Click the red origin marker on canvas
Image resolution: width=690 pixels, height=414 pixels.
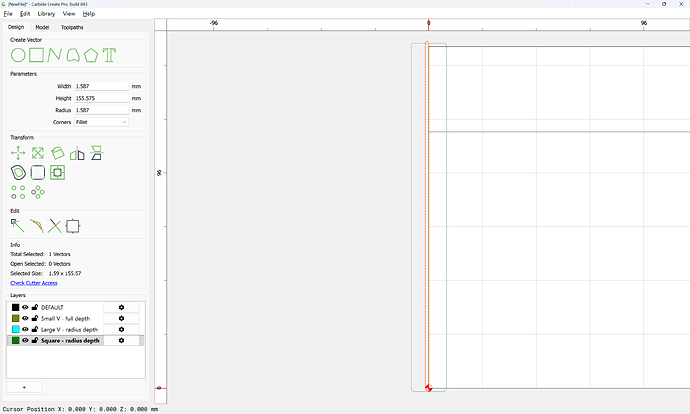[429, 388]
